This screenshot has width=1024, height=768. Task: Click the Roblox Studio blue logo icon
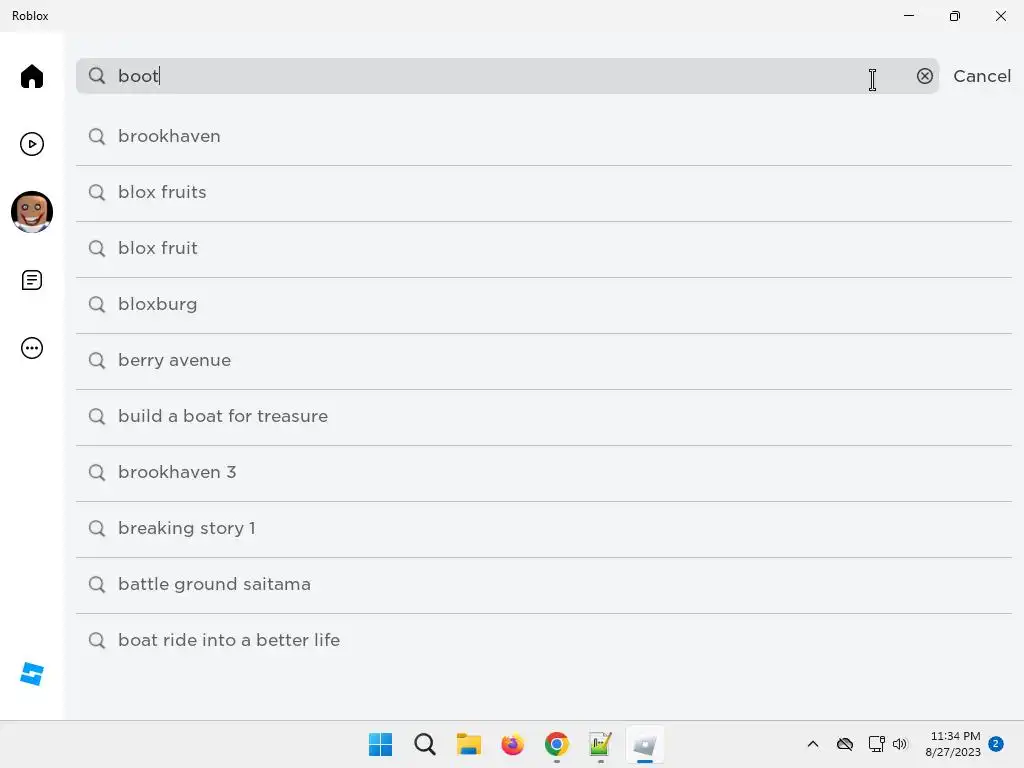click(31, 674)
